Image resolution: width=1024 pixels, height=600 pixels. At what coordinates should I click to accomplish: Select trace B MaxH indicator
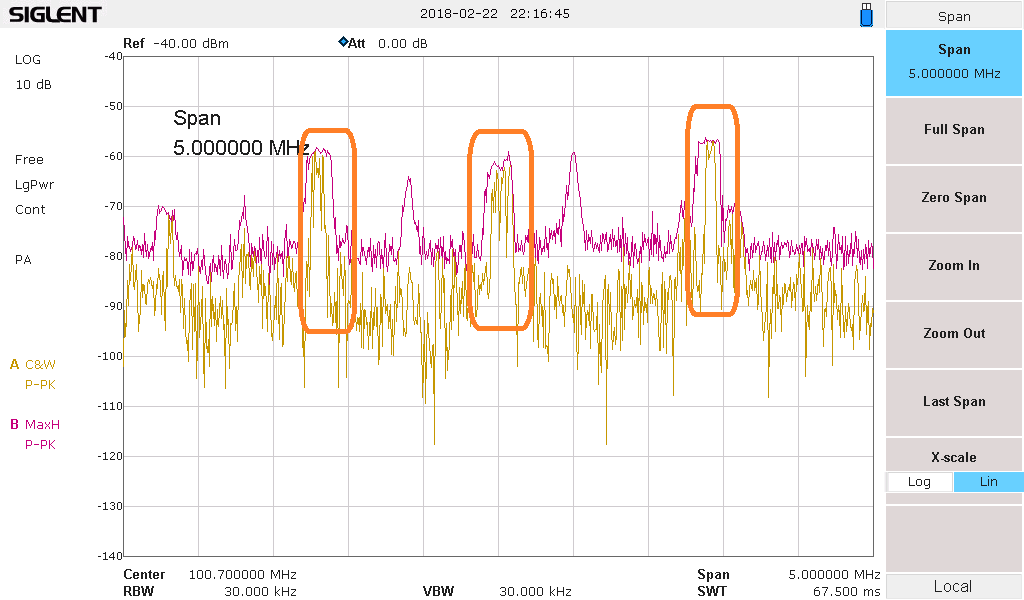pyautogui.click(x=35, y=424)
